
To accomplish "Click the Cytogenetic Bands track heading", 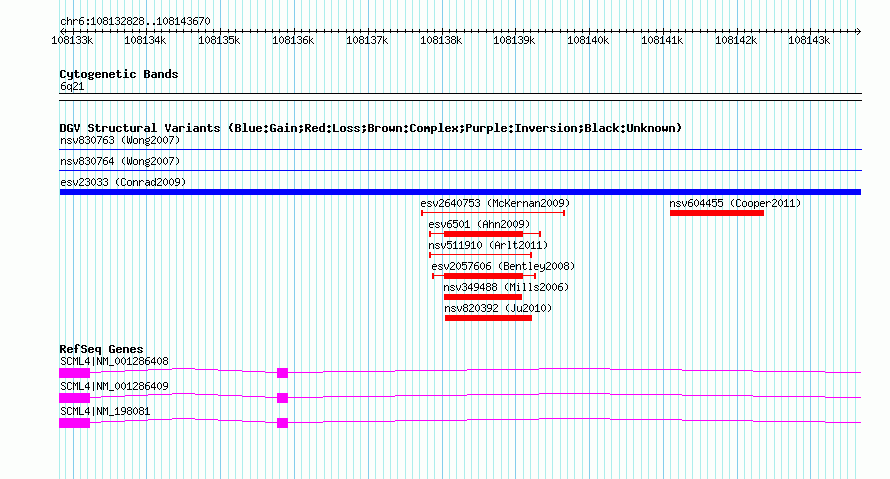I will (119, 74).
